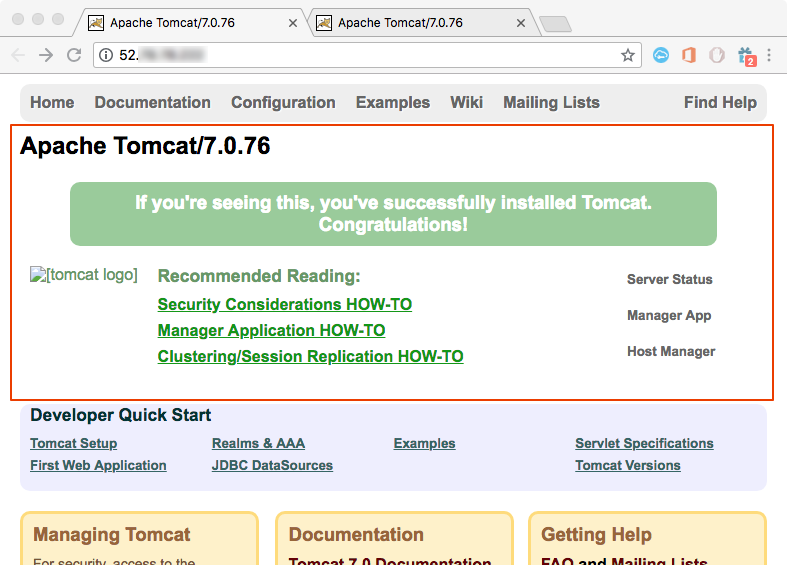Screen dimensions: 787x565
Task: Open the Realms & AAA link
Action: 258,444
